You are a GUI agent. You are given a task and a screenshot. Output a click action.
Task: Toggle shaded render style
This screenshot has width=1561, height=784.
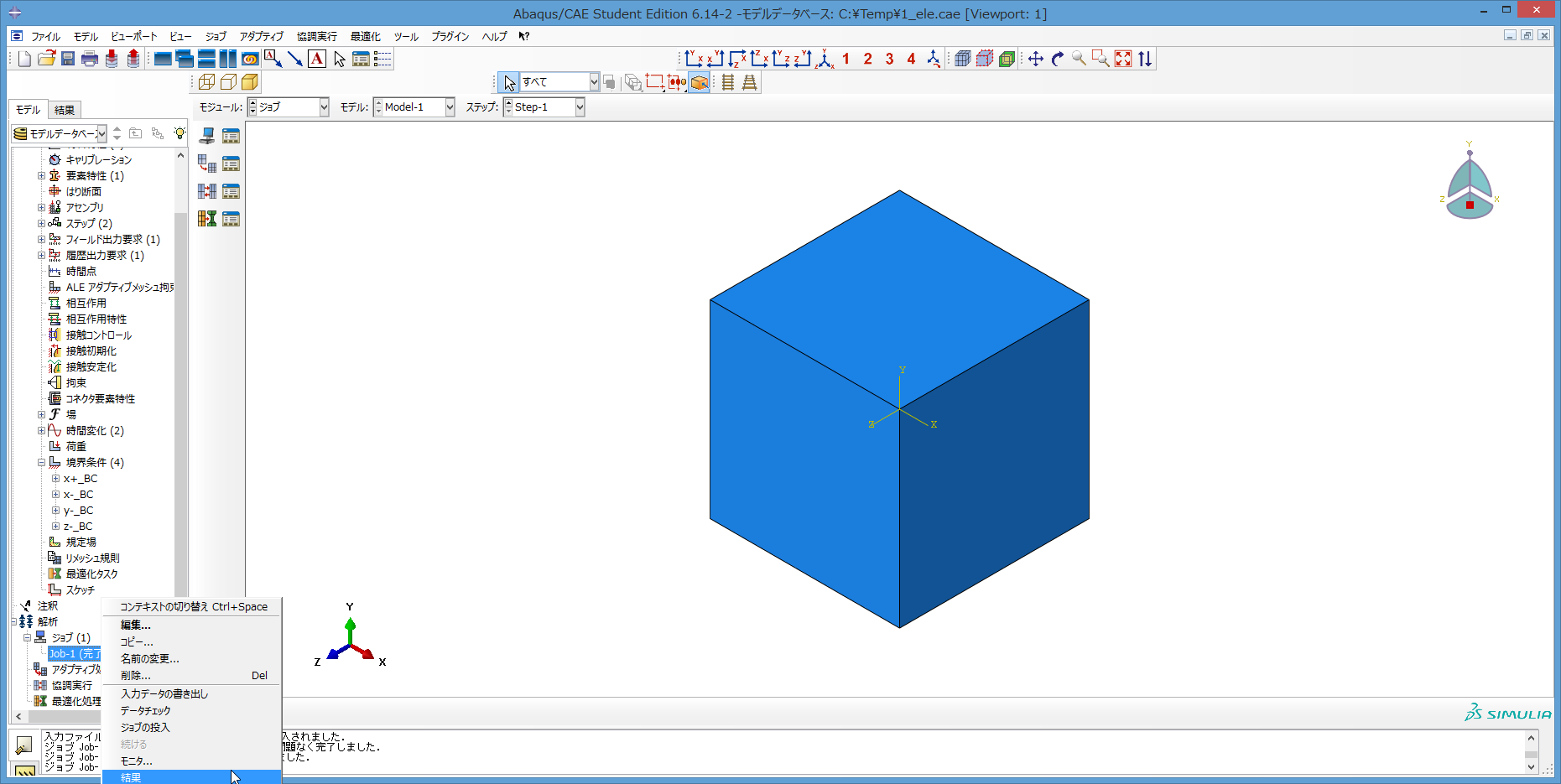coord(250,82)
